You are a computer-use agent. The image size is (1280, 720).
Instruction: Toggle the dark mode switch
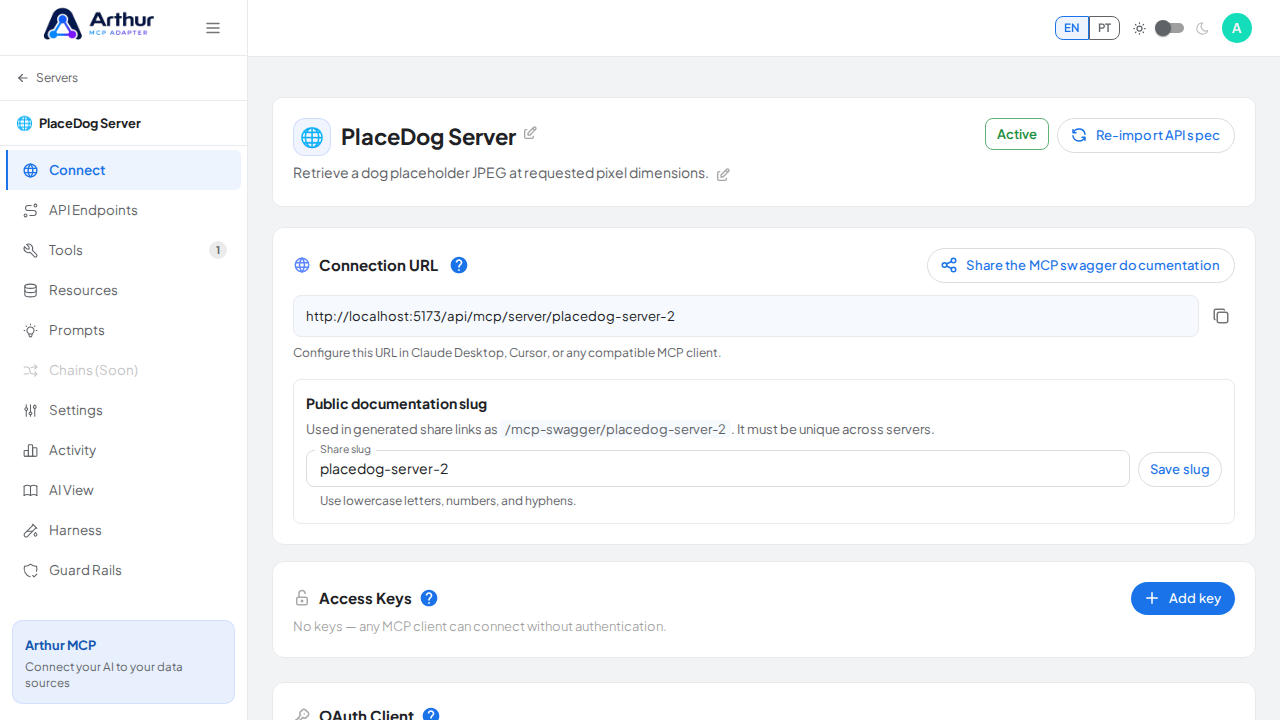click(x=1170, y=28)
